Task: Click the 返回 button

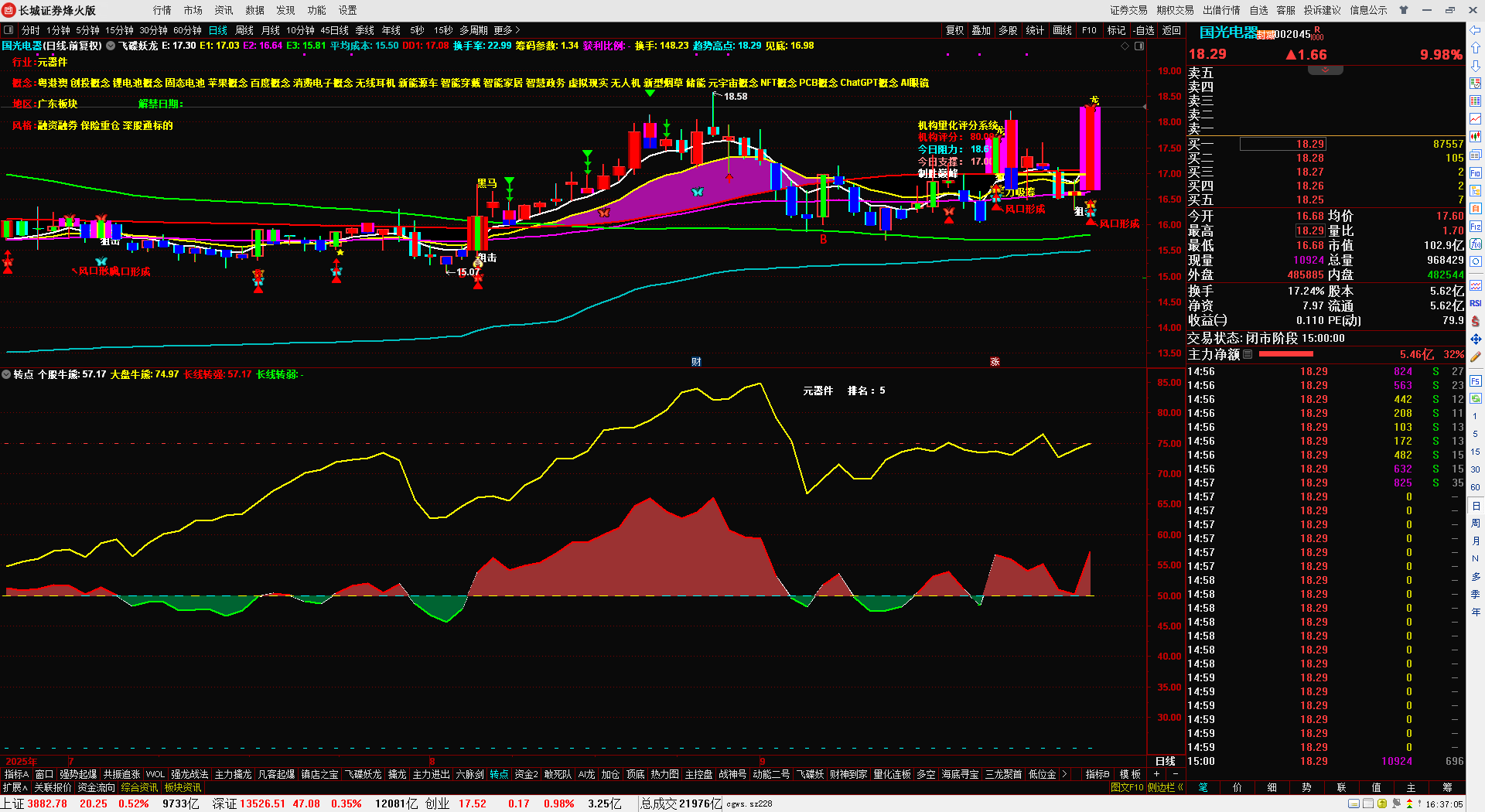Action: tap(1172, 30)
